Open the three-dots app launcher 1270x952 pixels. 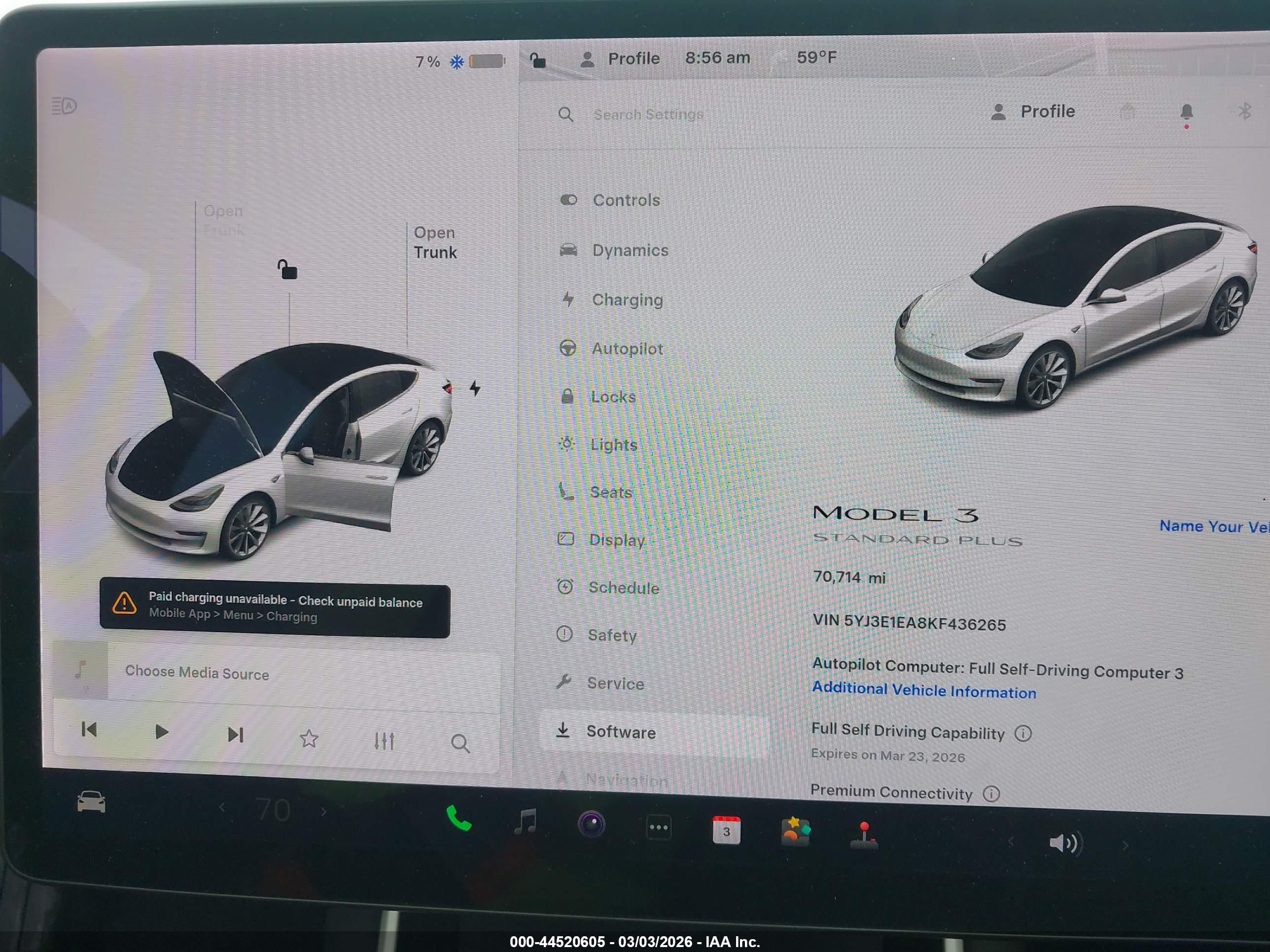[659, 828]
